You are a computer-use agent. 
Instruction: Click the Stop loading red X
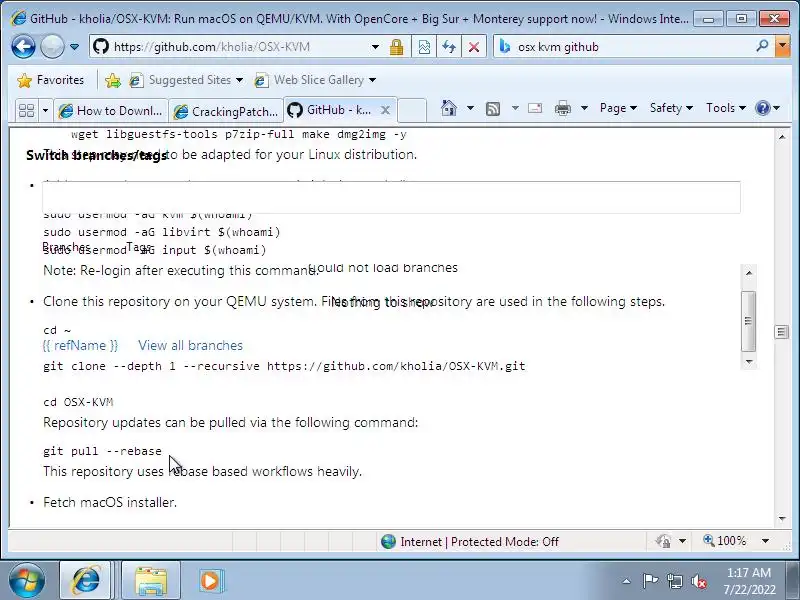point(473,47)
